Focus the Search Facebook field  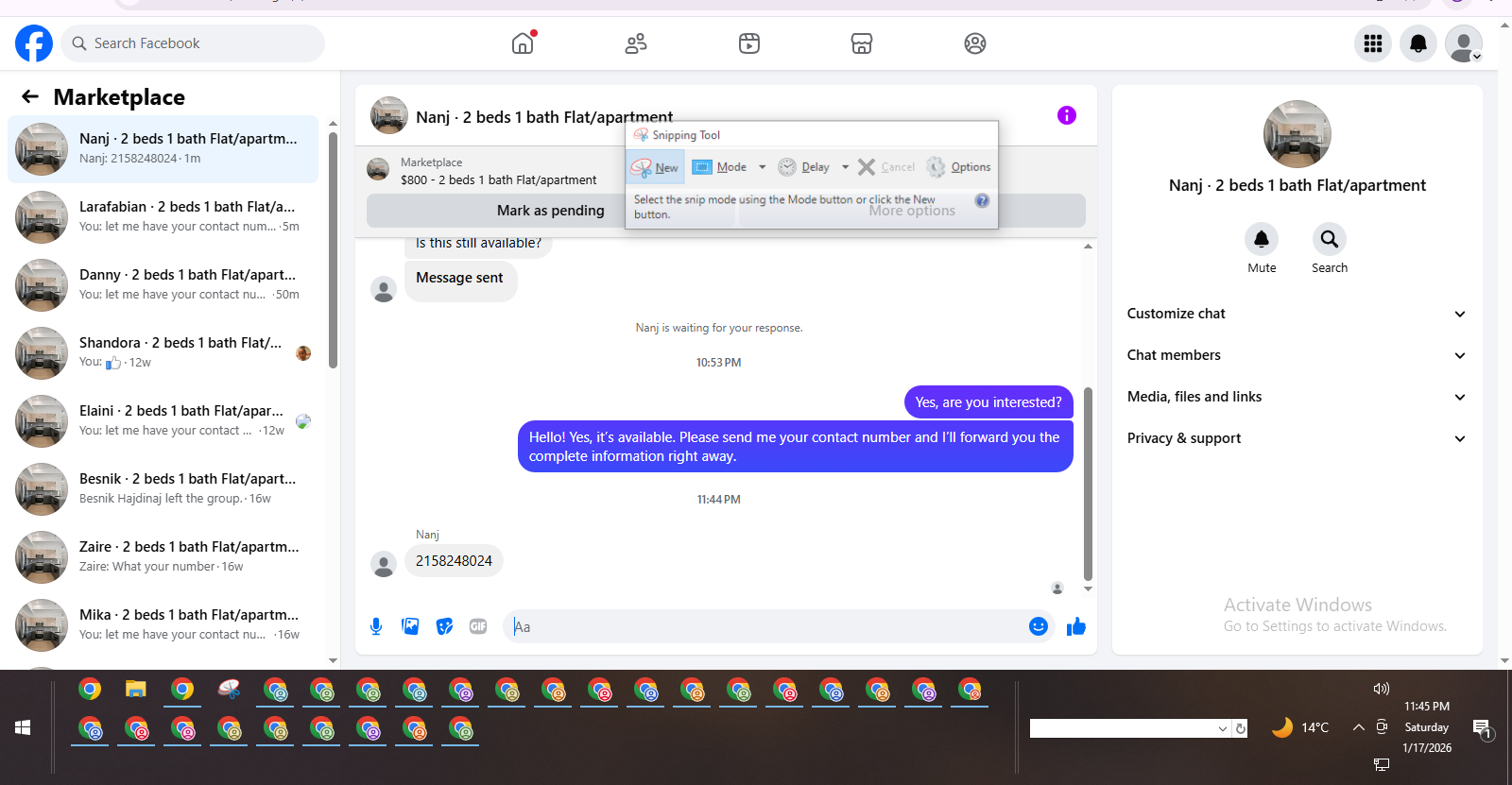pos(194,43)
